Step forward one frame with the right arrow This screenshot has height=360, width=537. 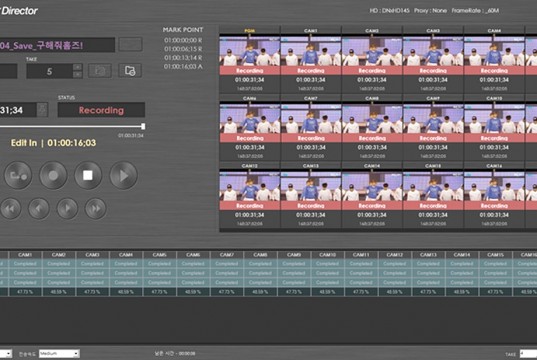coord(67,208)
